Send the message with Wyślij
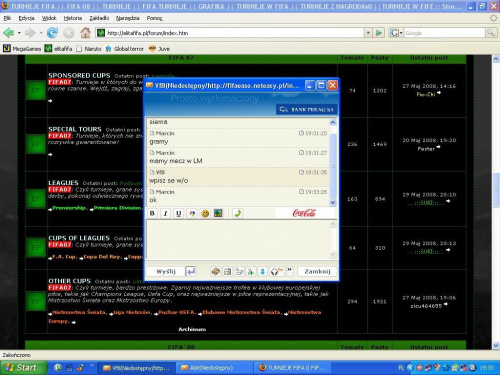Image resolution: width=500 pixels, height=375 pixels. click(166, 272)
